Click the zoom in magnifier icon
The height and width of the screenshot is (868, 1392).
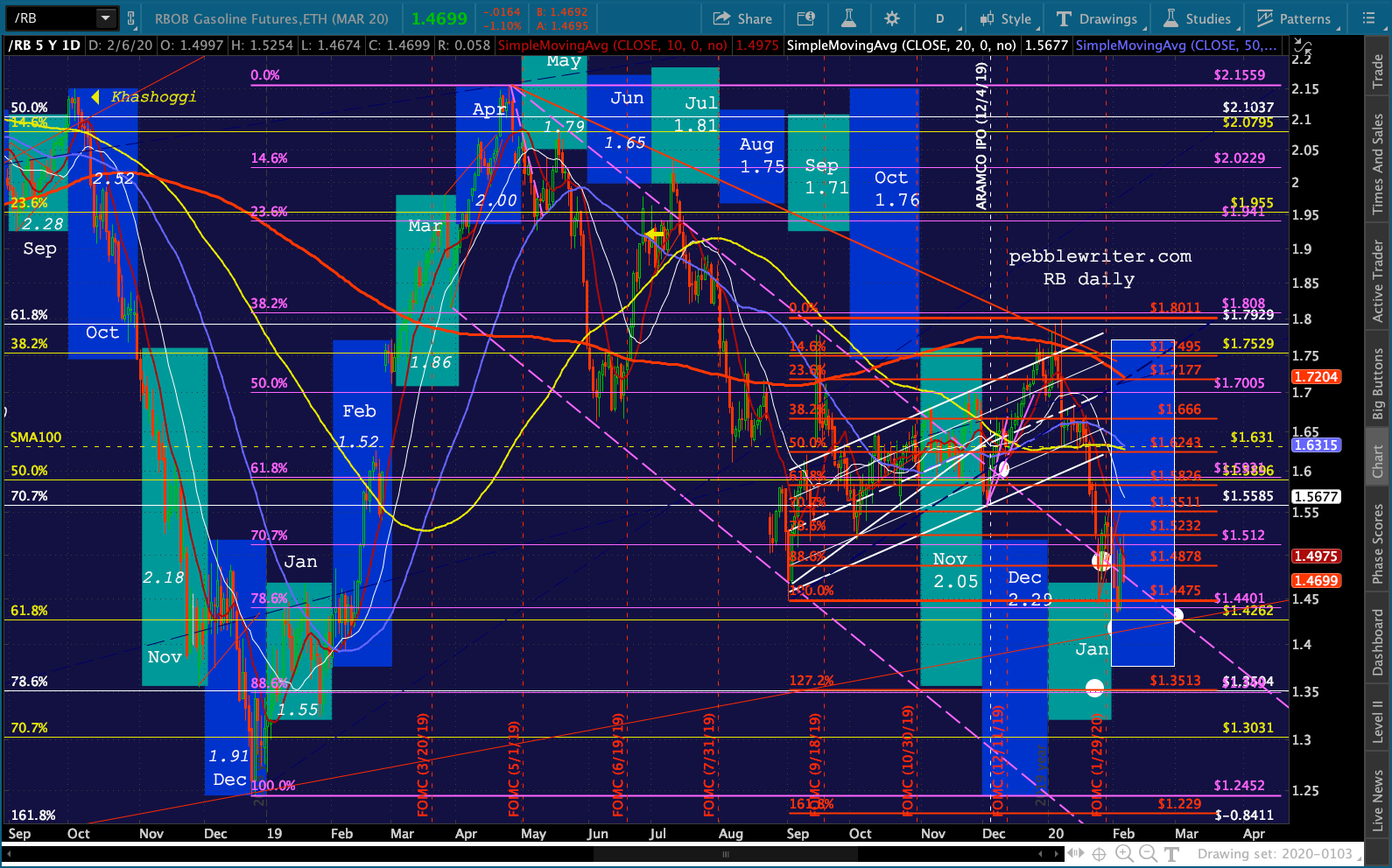[1124, 854]
